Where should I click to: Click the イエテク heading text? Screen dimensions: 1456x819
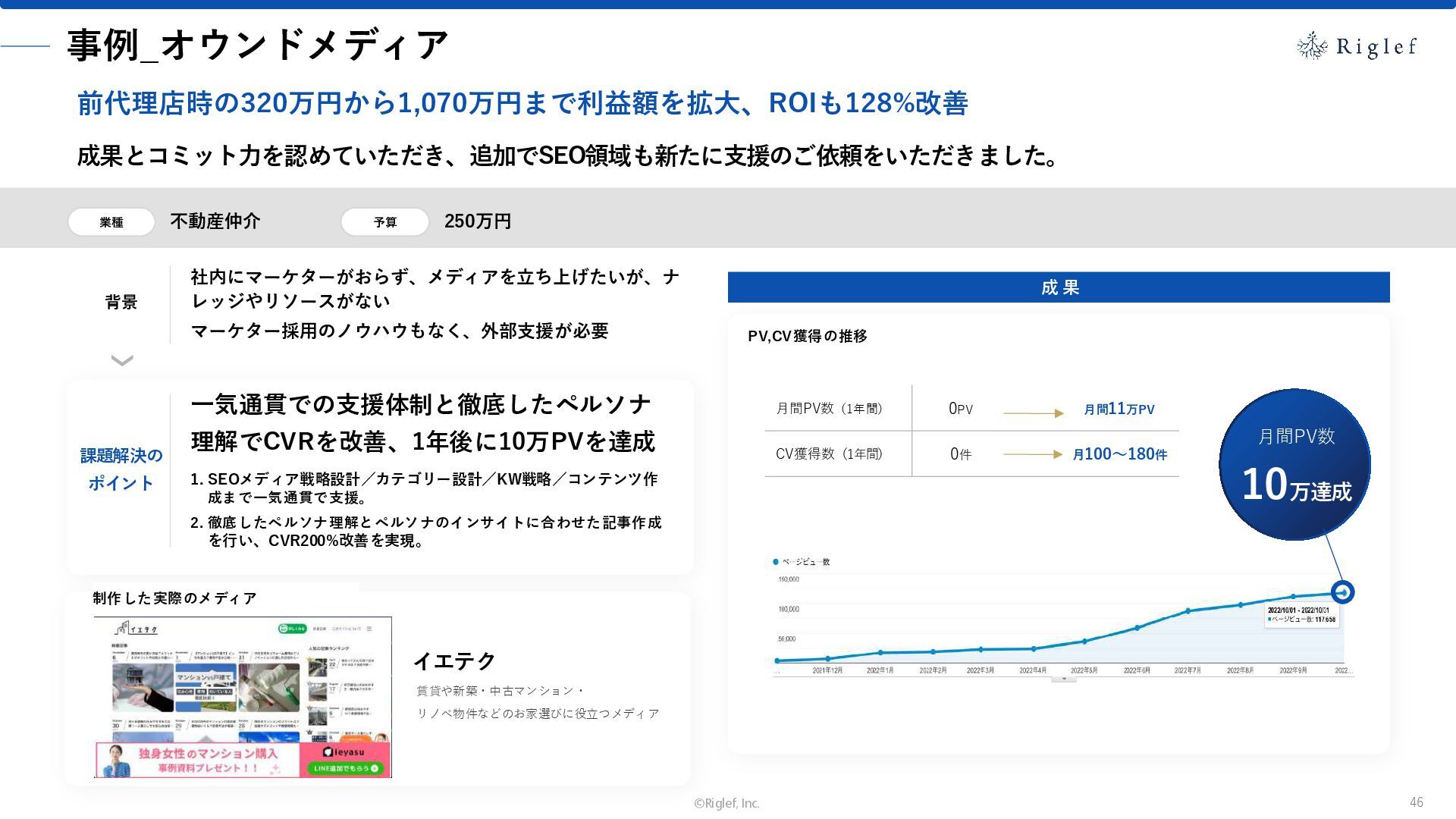point(454,661)
